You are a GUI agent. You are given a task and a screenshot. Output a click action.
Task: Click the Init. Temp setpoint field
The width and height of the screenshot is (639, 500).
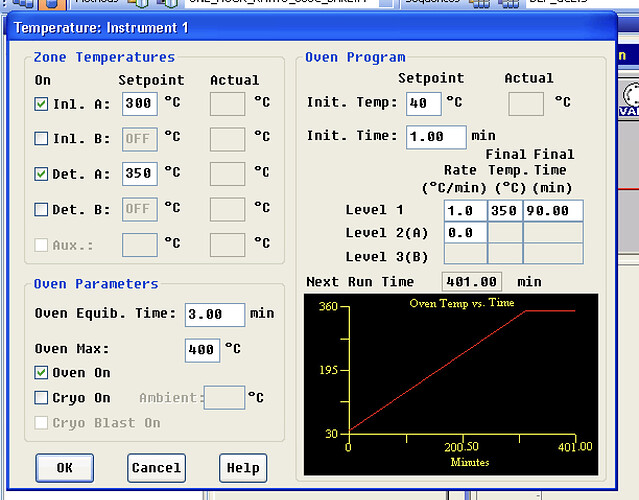423,104
